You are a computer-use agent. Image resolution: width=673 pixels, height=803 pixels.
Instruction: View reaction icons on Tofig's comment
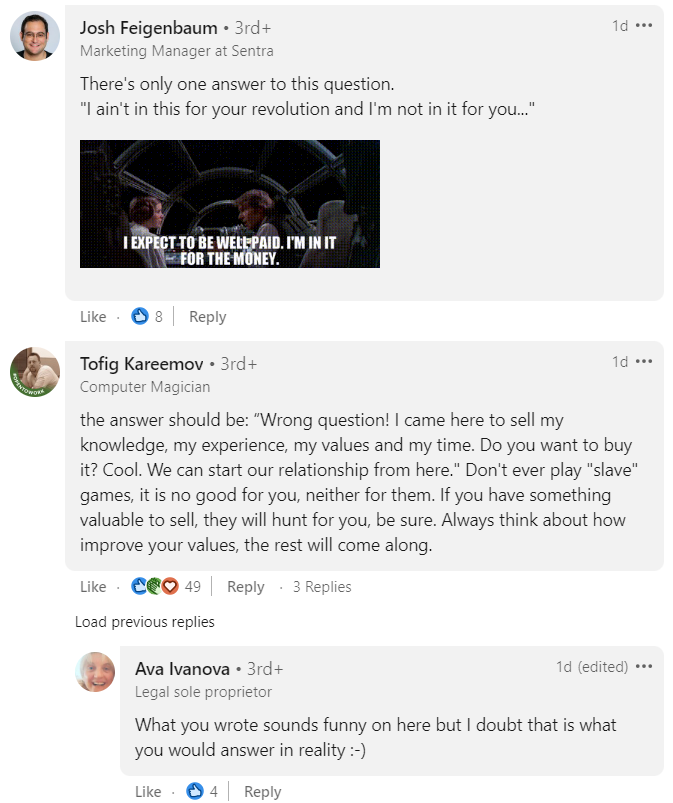point(154,587)
